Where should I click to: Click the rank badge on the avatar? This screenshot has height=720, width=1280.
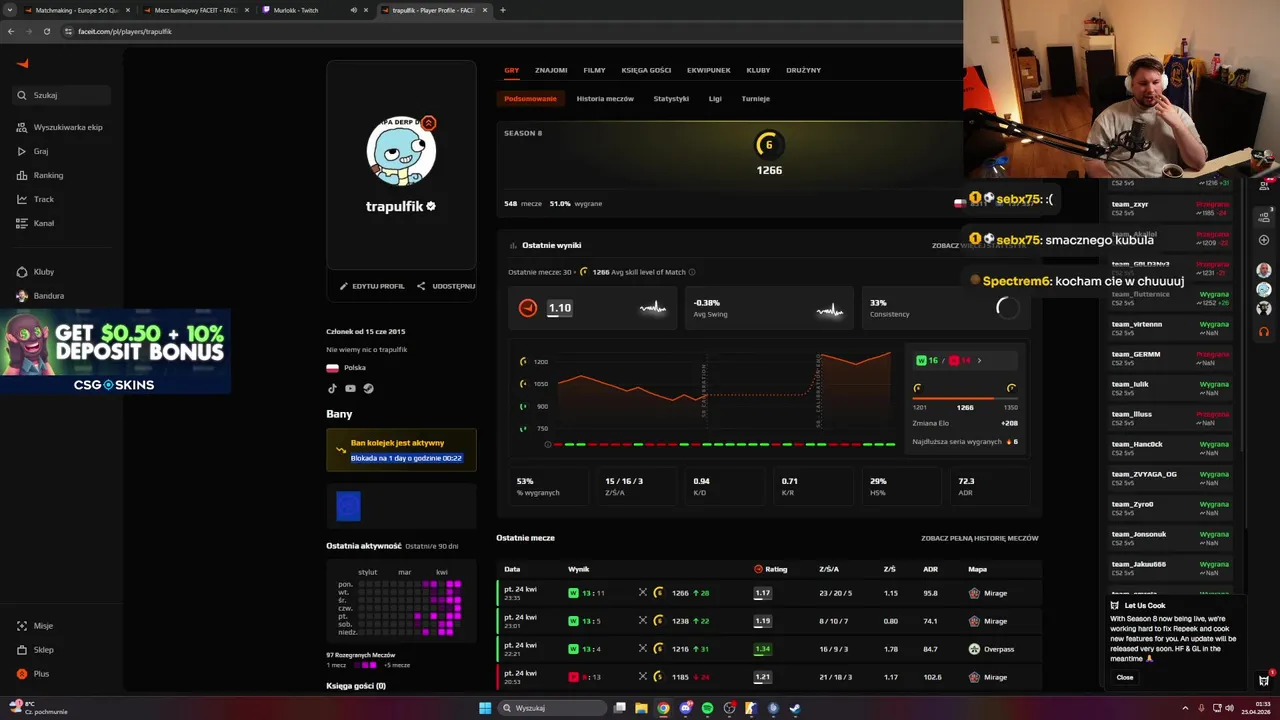(429, 123)
